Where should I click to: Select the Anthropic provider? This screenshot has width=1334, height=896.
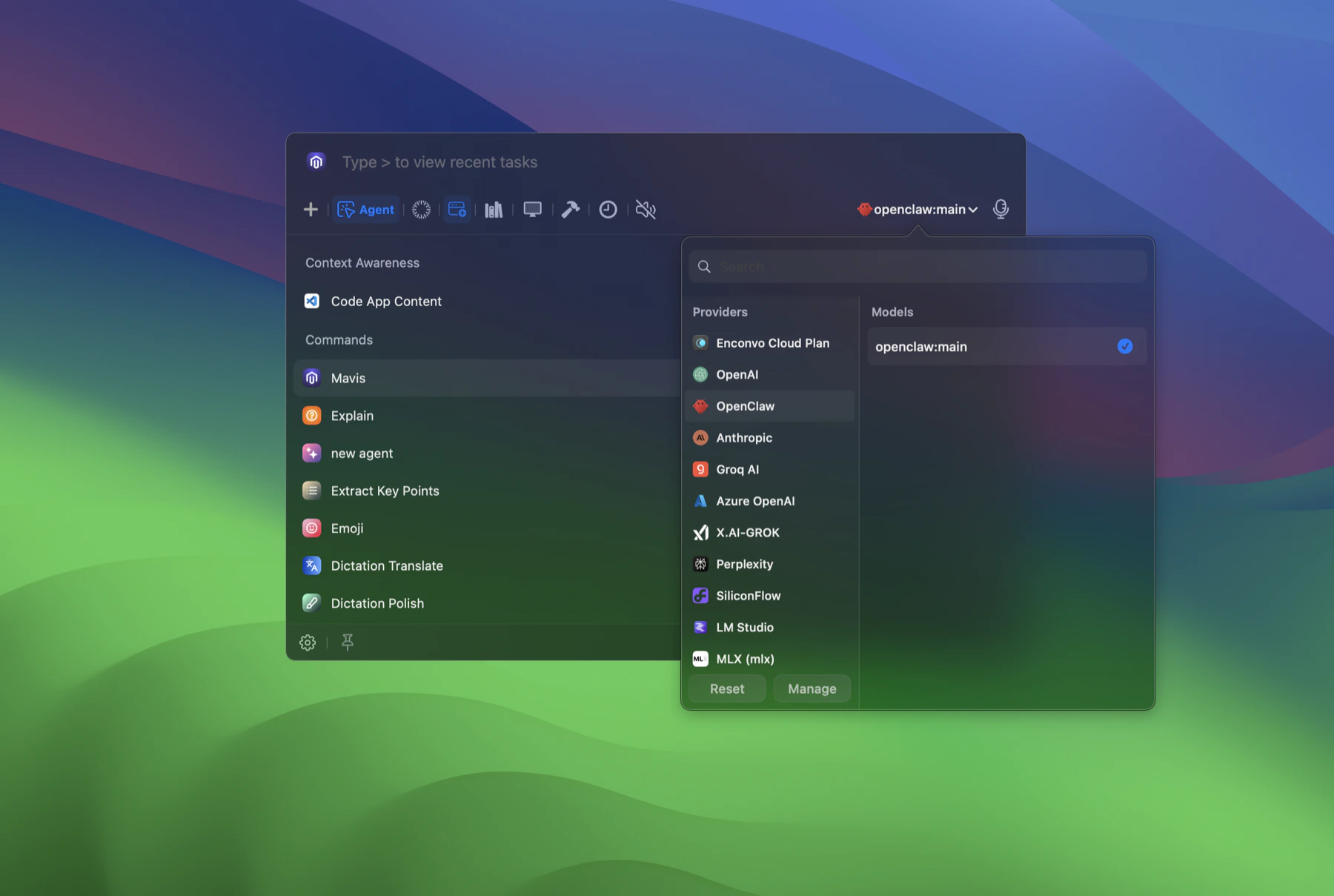tap(770, 438)
